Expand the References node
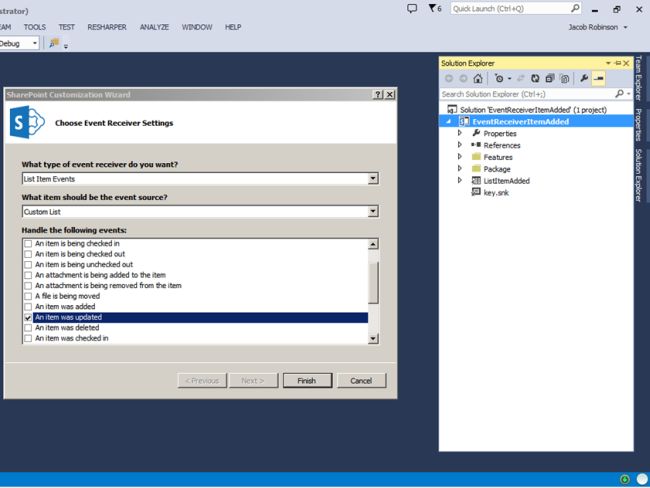The image size is (650, 488). pyautogui.click(x=459, y=145)
